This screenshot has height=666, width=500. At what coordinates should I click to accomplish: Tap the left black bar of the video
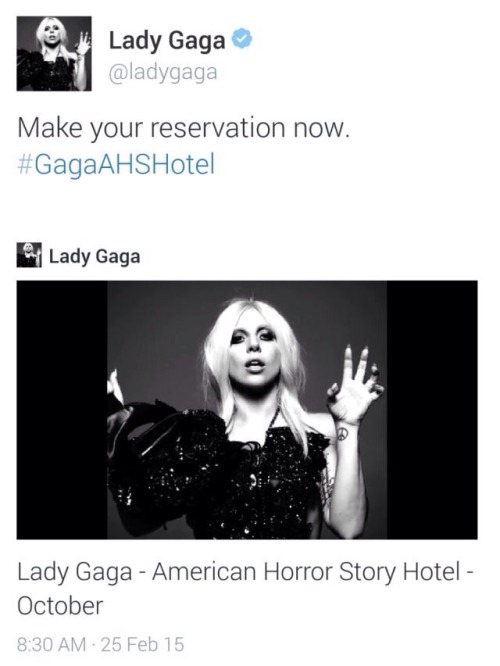[62, 410]
